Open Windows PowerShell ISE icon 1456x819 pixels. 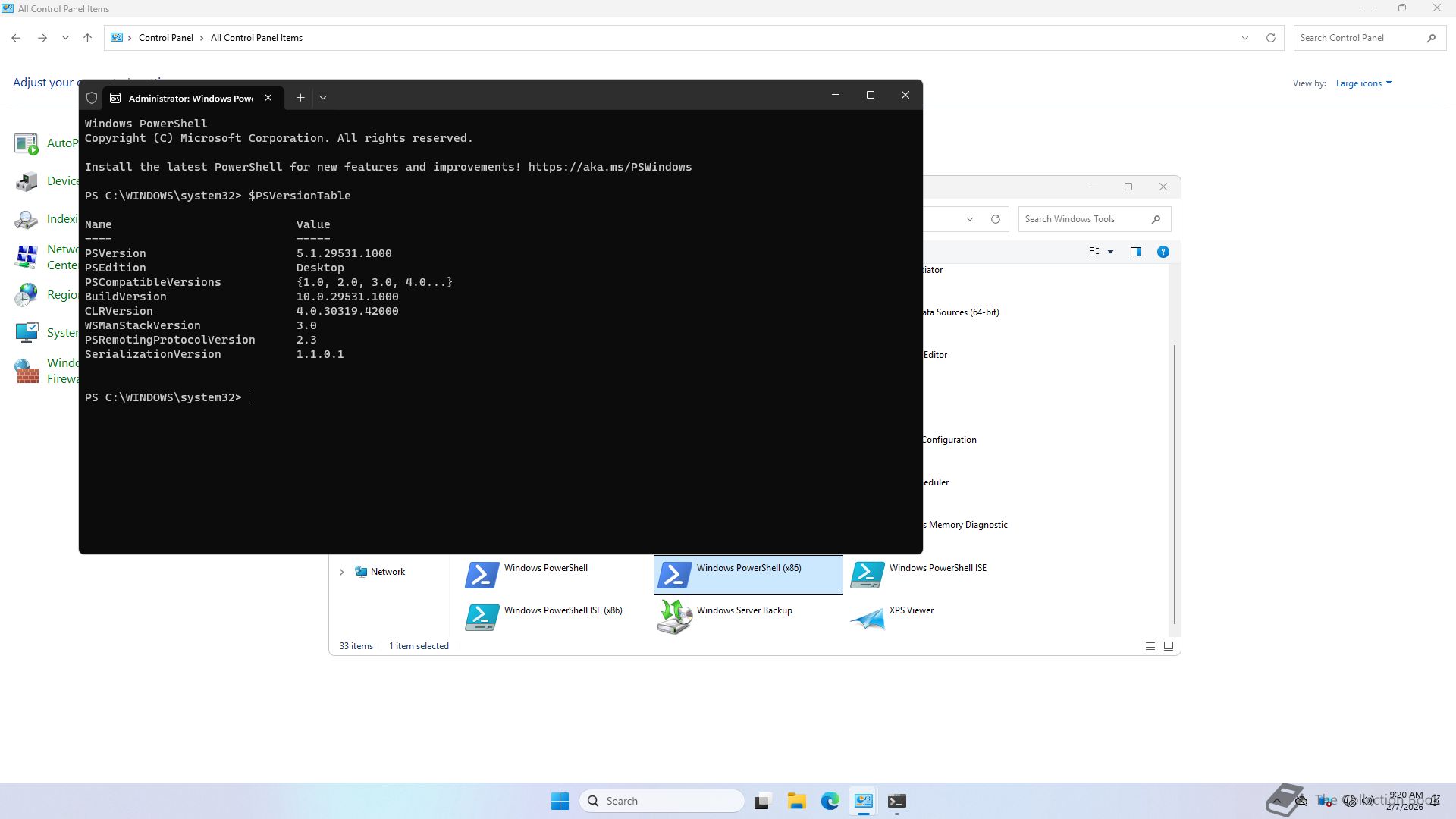pyautogui.click(x=868, y=575)
